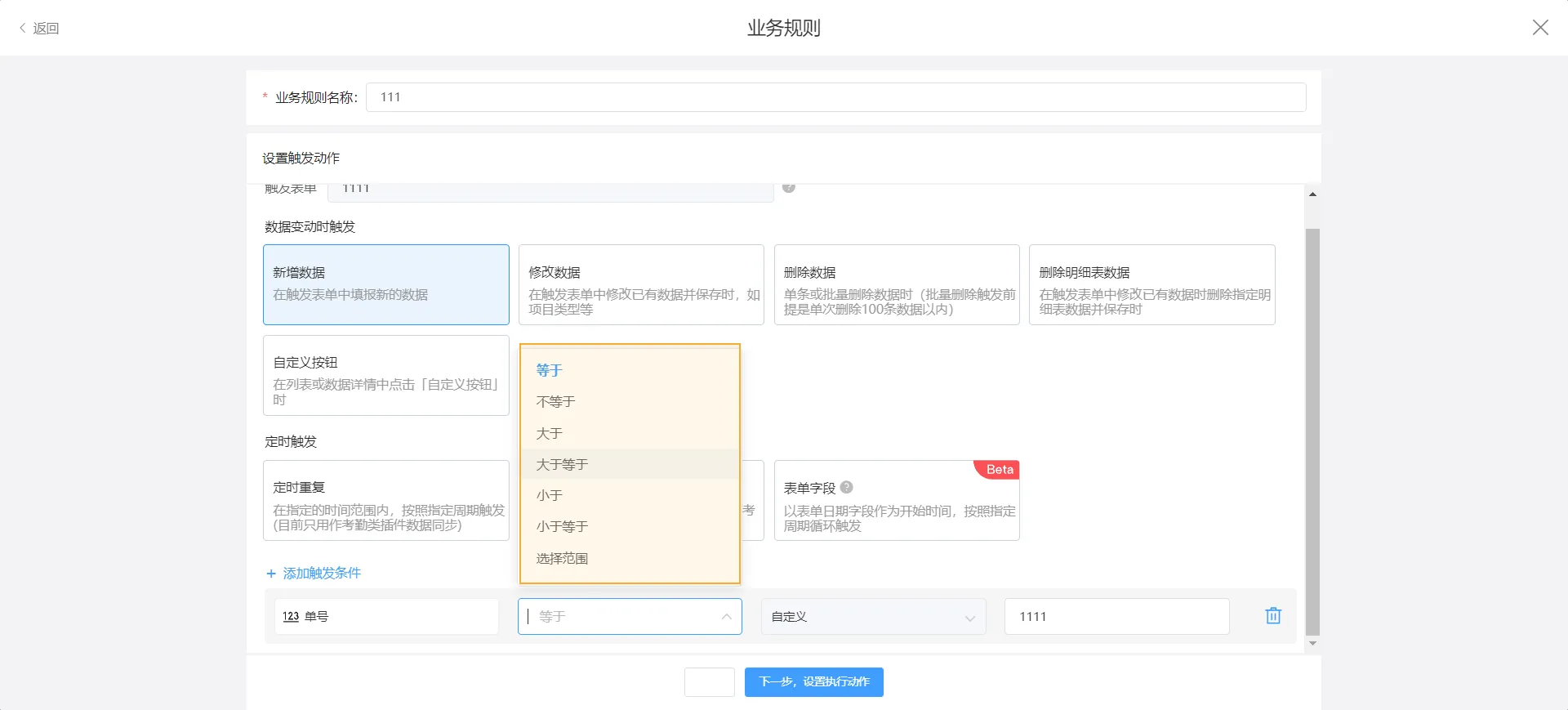Click 下一步，设置执行动作 button

click(813, 682)
